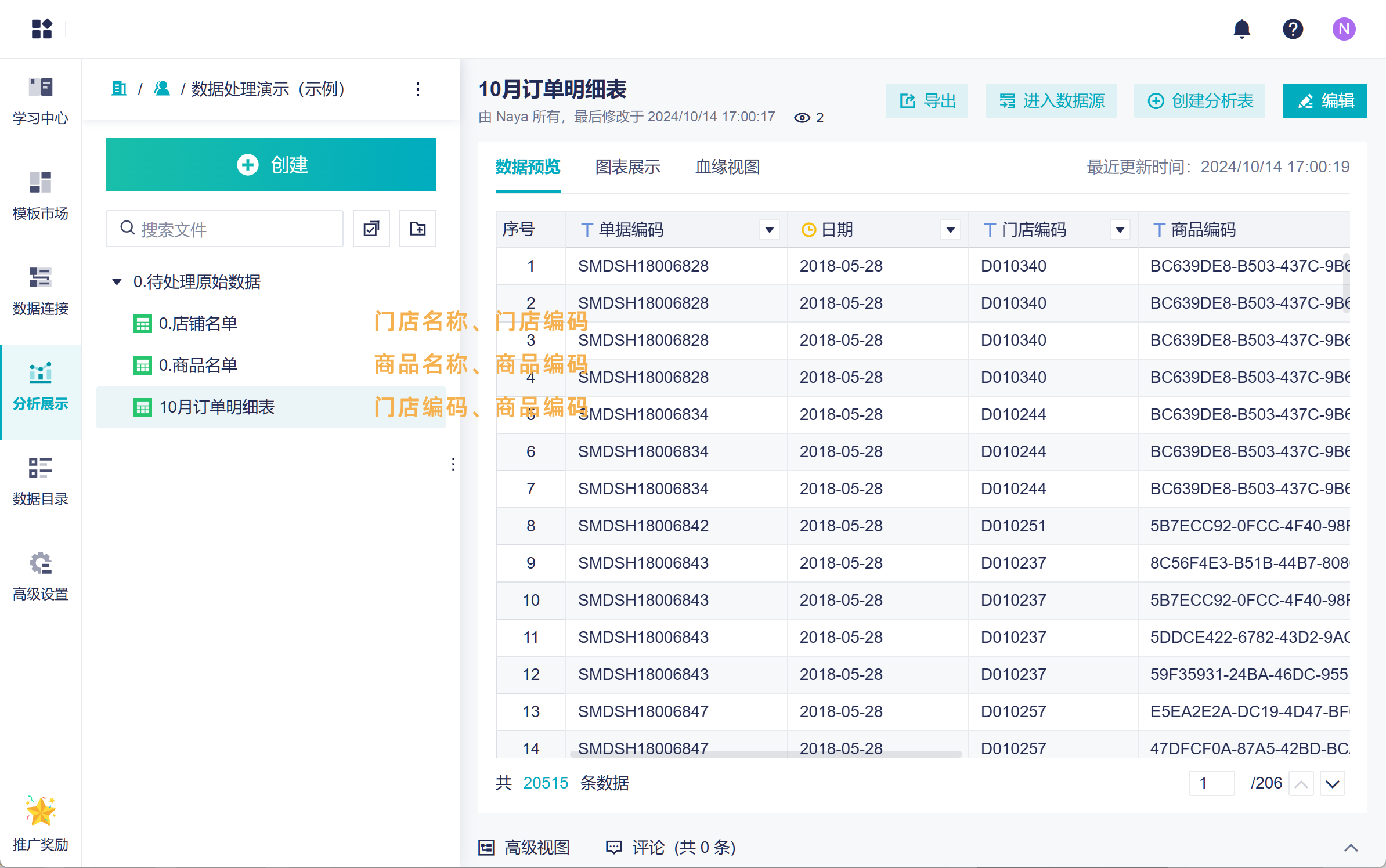This screenshot has height=868, width=1386.
Task: Click the horizontal table scrollbar
Action: coord(766,754)
